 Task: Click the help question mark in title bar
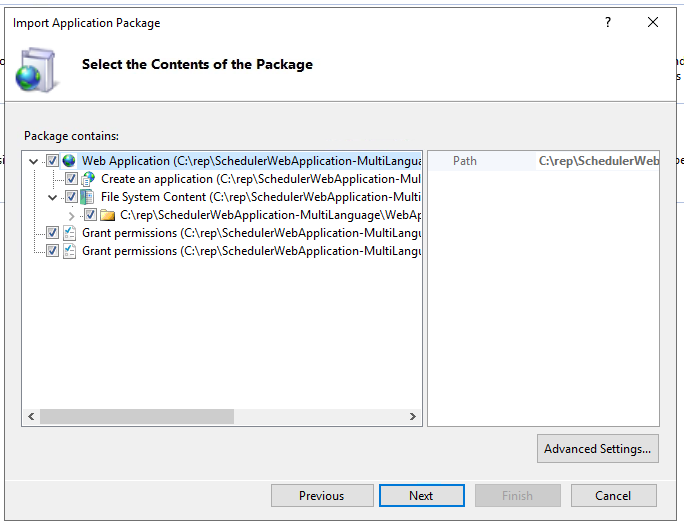click(x=608, y=22)
